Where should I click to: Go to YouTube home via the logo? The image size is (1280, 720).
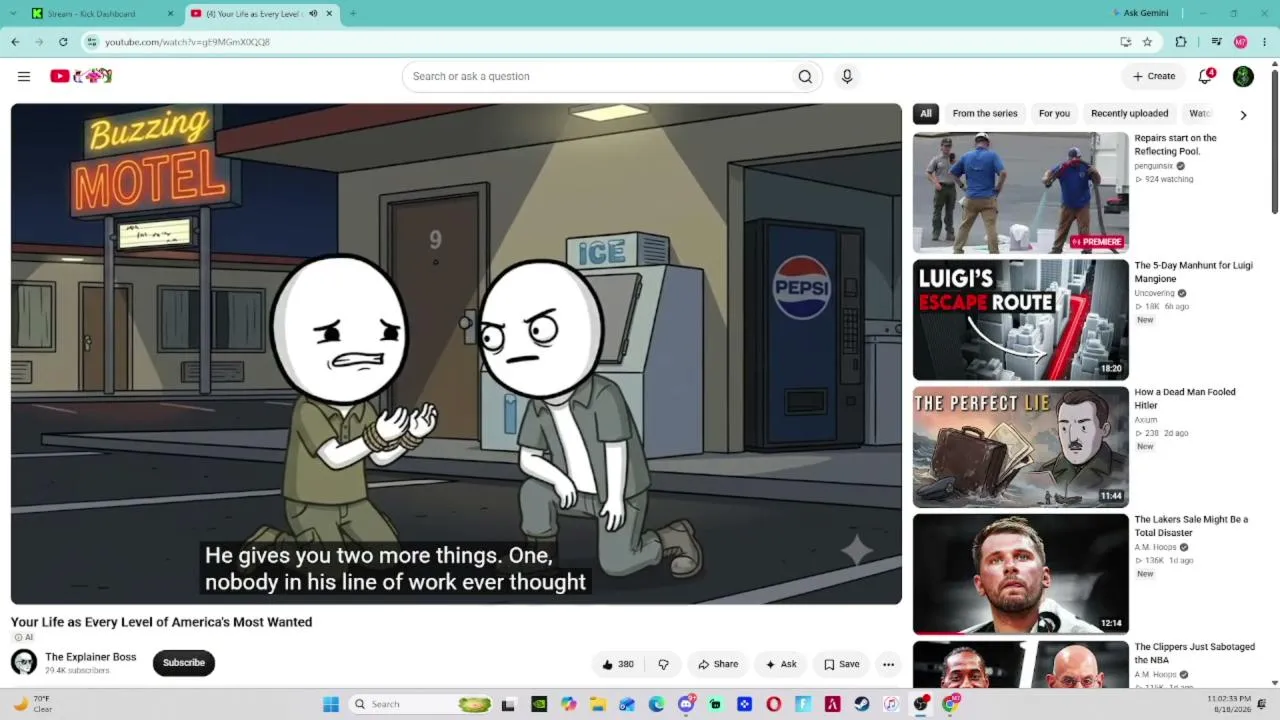click(x=81, y=76)
